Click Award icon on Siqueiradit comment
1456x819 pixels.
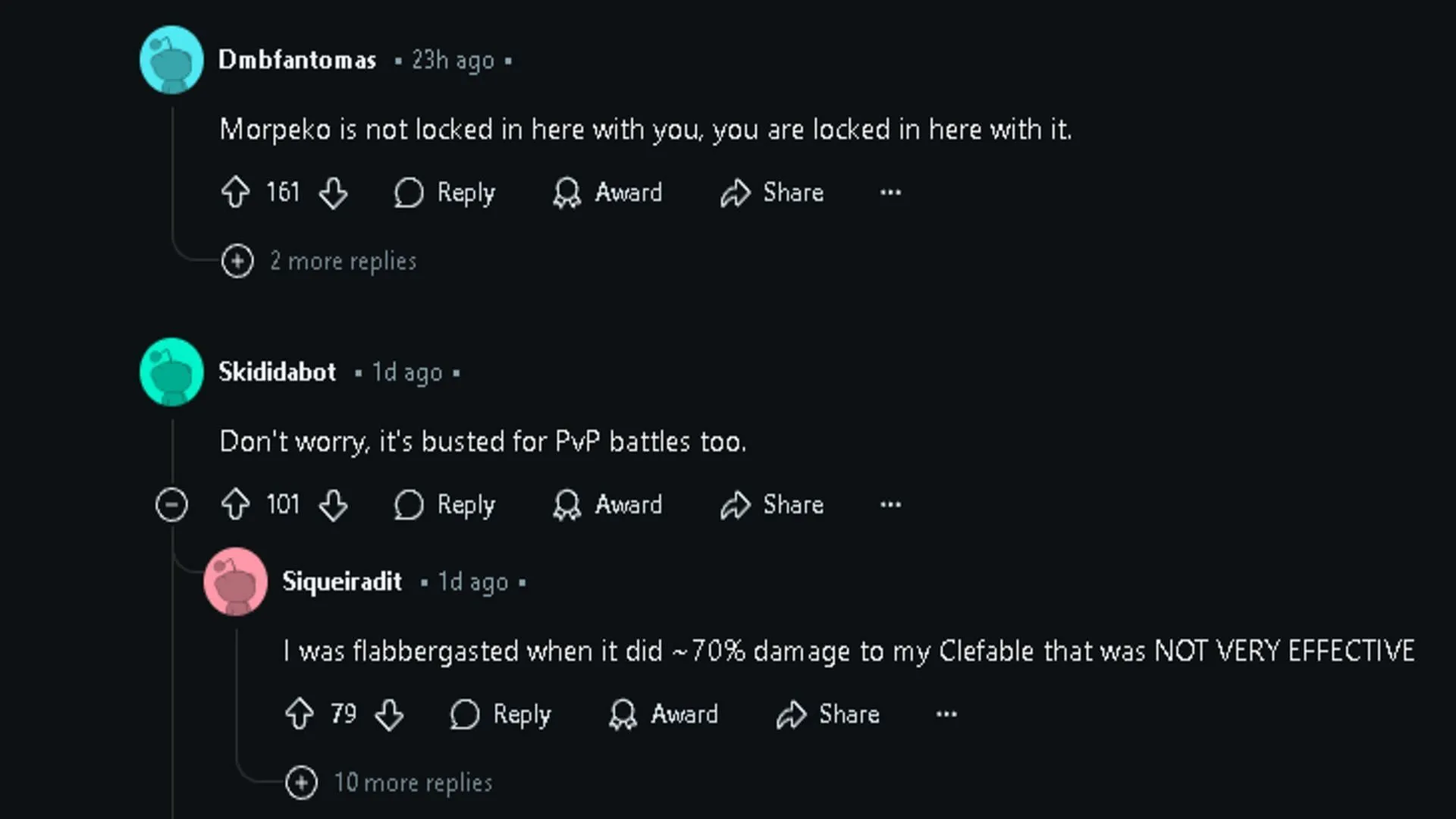[x=623, y=715]
